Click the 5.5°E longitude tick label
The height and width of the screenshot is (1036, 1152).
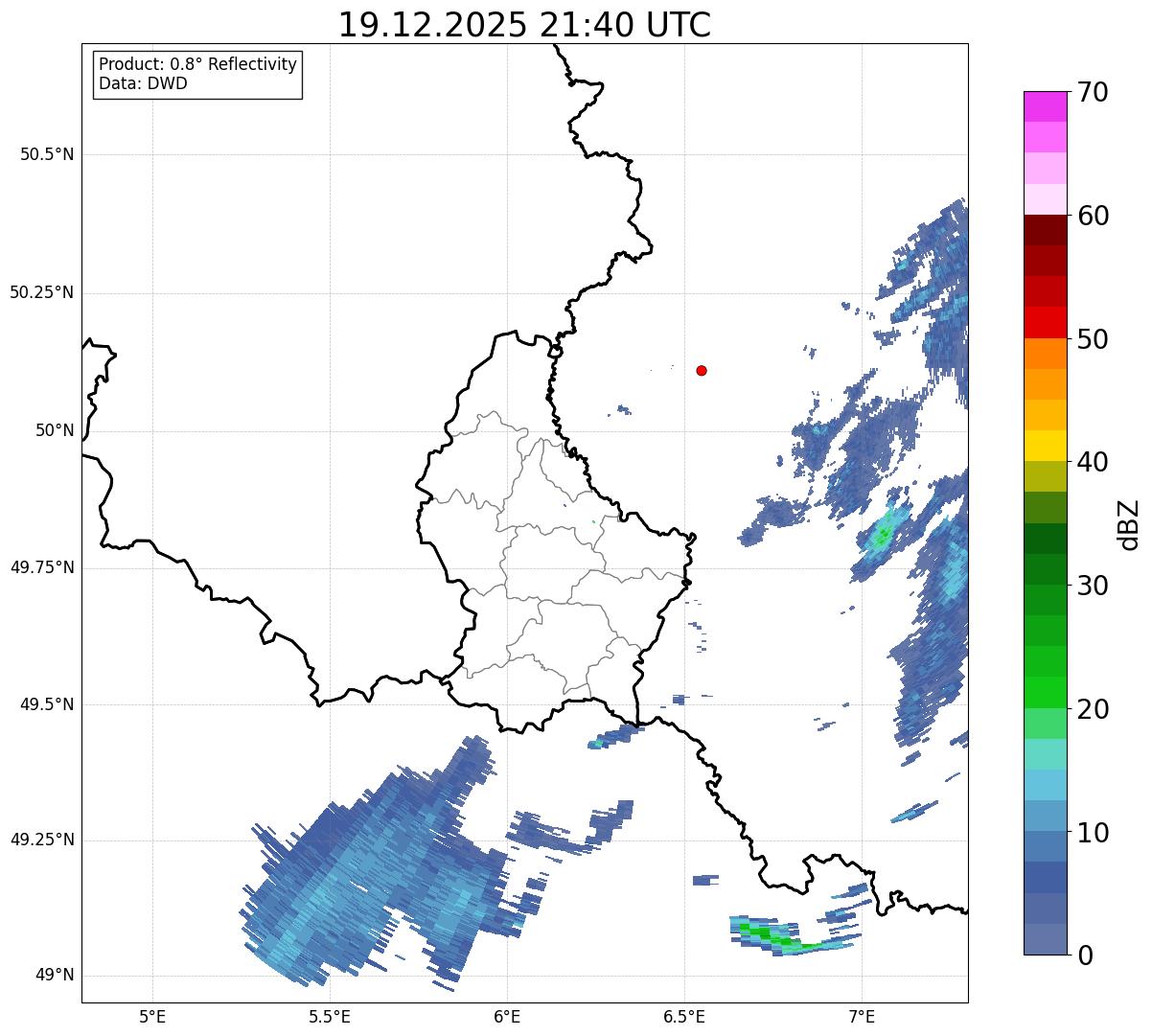pyautogui.click(x=330, y=1016)
